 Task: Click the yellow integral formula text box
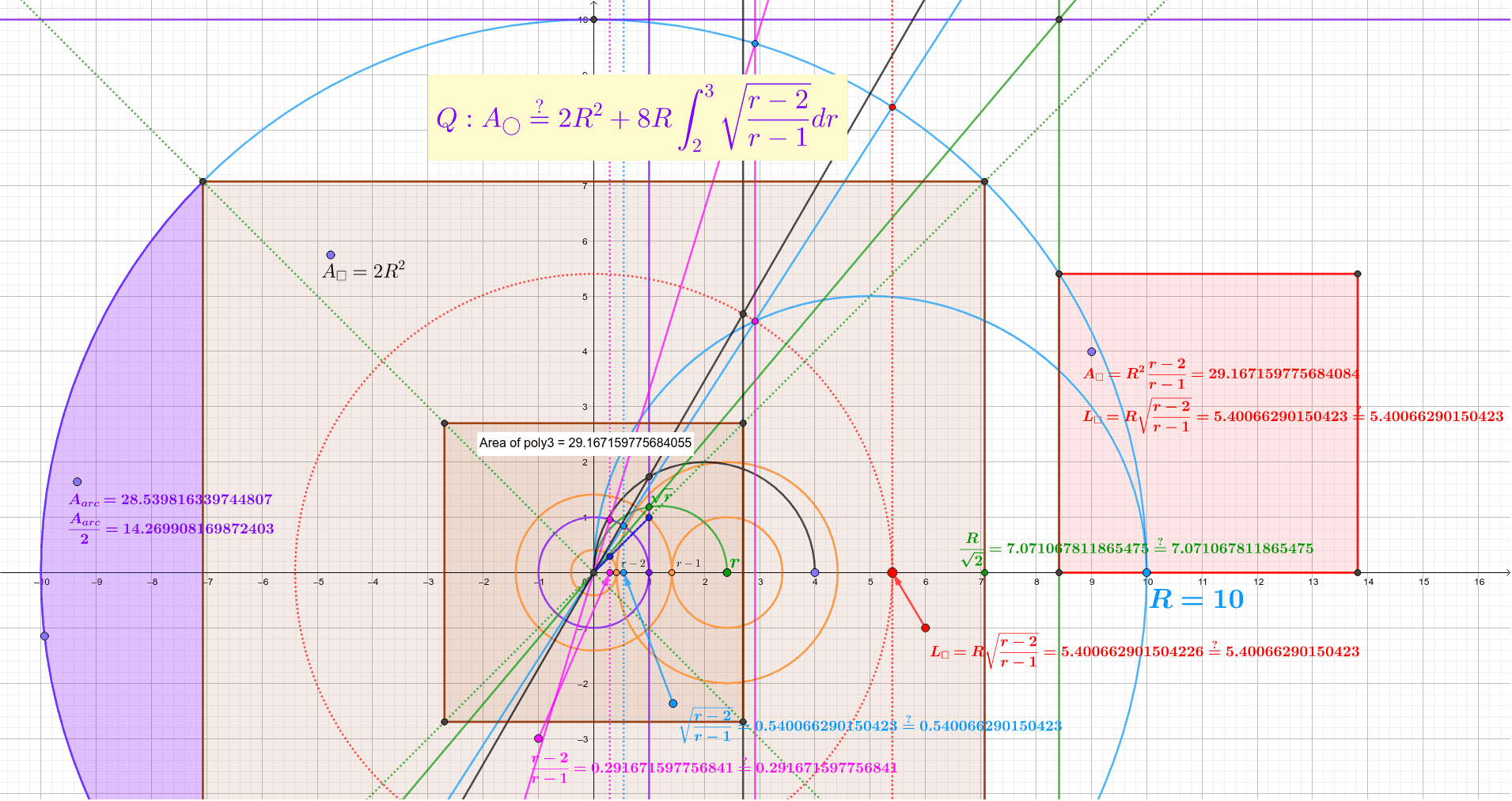(637, 118)
